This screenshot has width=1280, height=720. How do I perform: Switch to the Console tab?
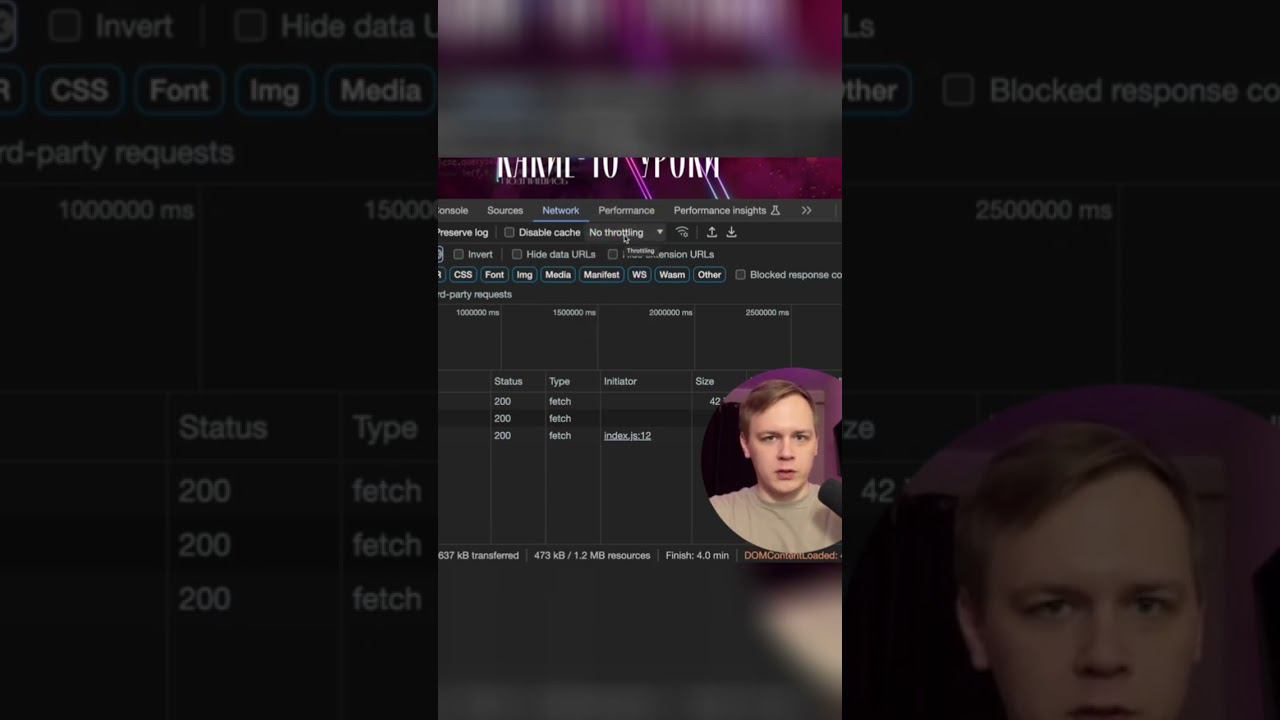pos(453,211)
